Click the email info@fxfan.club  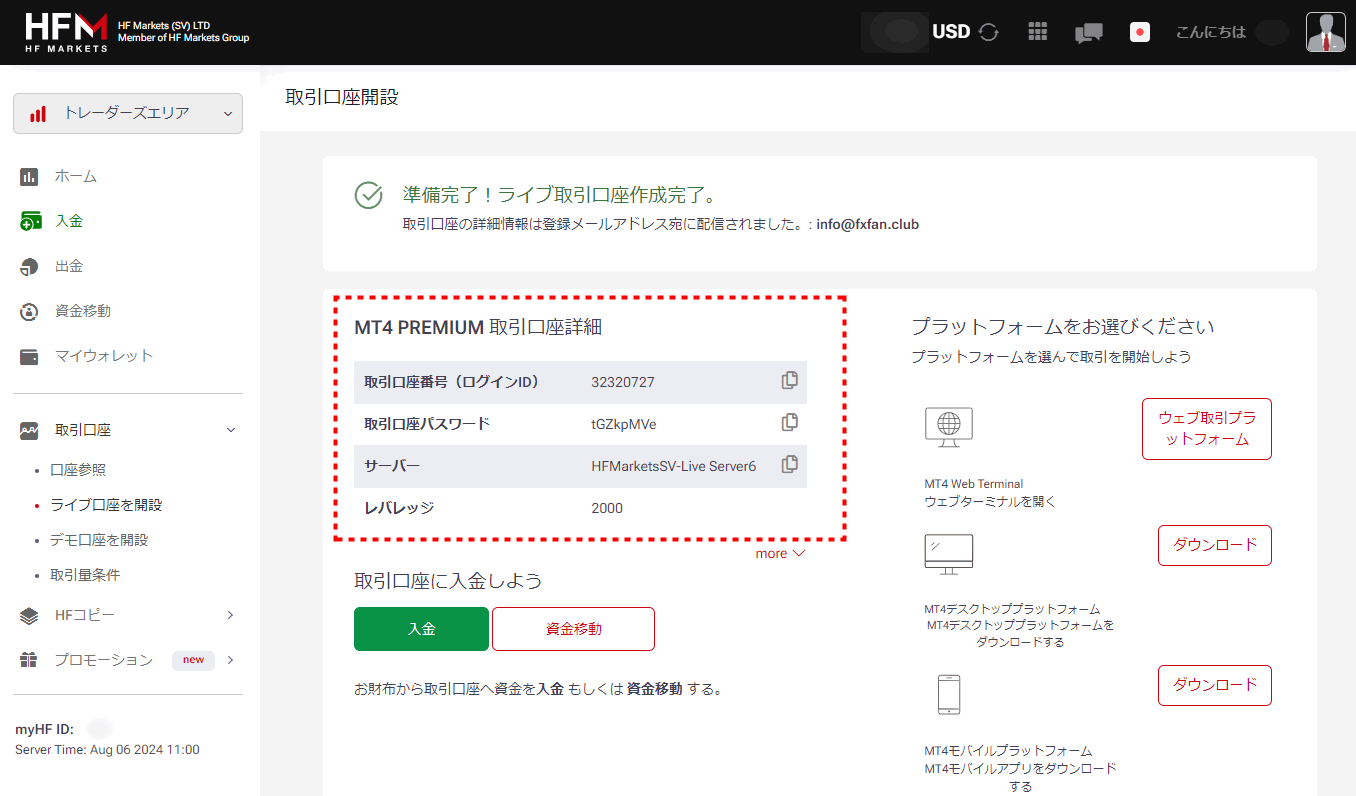tap(868, 224)
